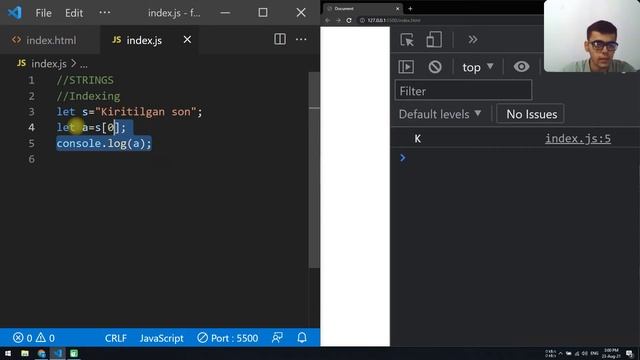
Task: Open the taskbar clock and date
Action: (x=611, y=353)
